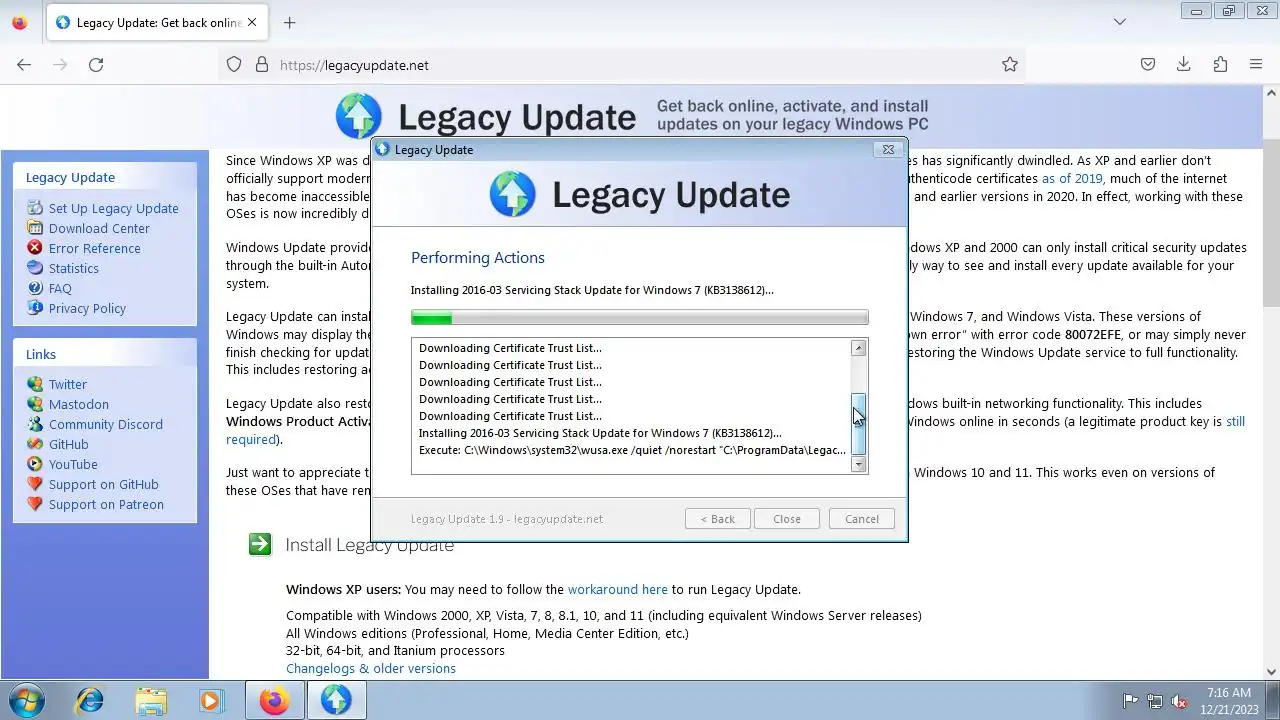Select the 'Installing 2016-03 Servicing Stack Update' log line
This screenshot has height=720, width=1280.
pyautogui.click(x=600, y=433)
